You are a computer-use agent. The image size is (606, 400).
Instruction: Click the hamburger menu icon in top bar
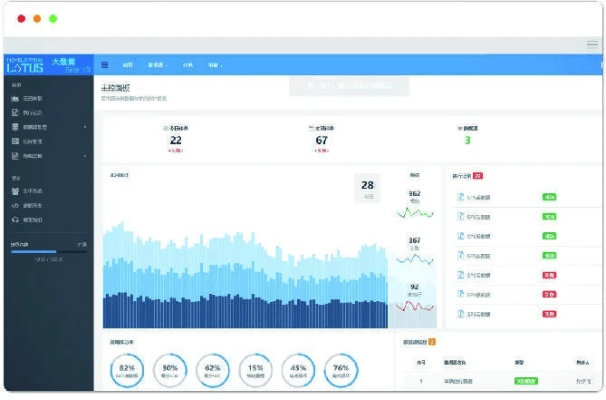click(105, 66)
